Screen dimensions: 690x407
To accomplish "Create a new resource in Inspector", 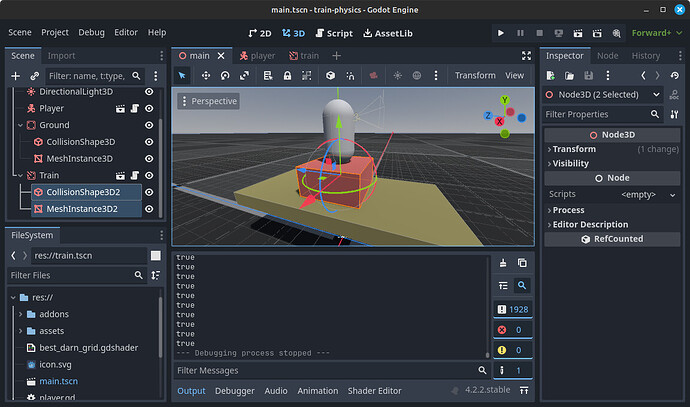I will point(550,76).
